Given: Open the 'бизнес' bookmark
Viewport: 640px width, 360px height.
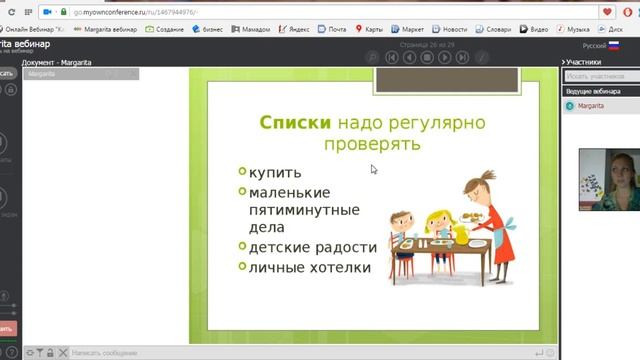Looking at the screenshot, I should pos(207,29).
